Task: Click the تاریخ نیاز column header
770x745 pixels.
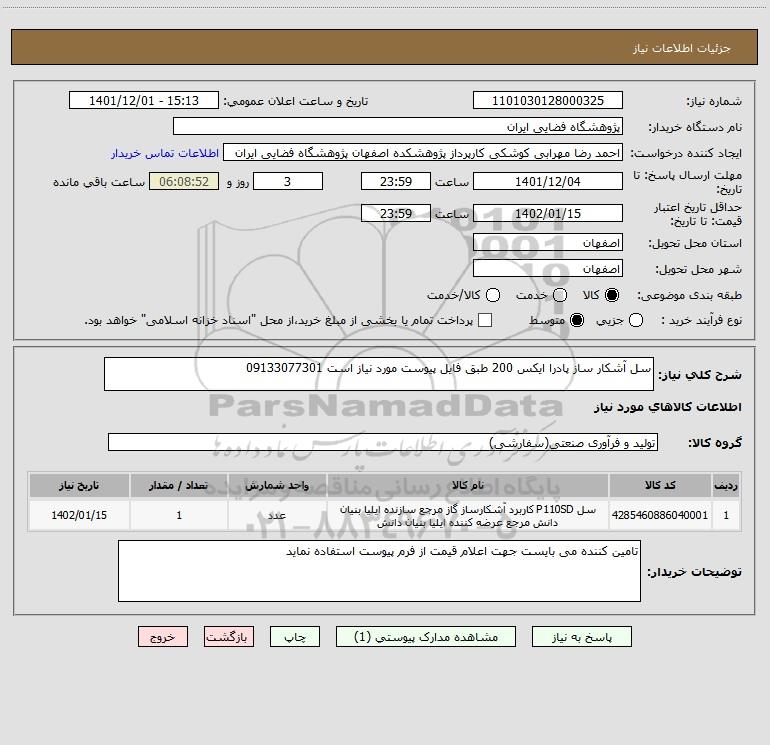Action: click(x=79, y=486)
